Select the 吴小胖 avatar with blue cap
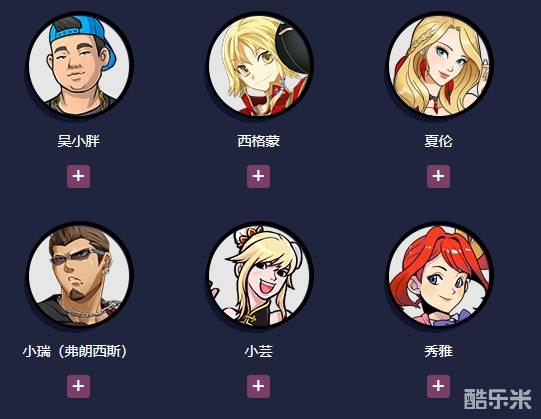This screenshot has width=541, height=419. [79, 65]
